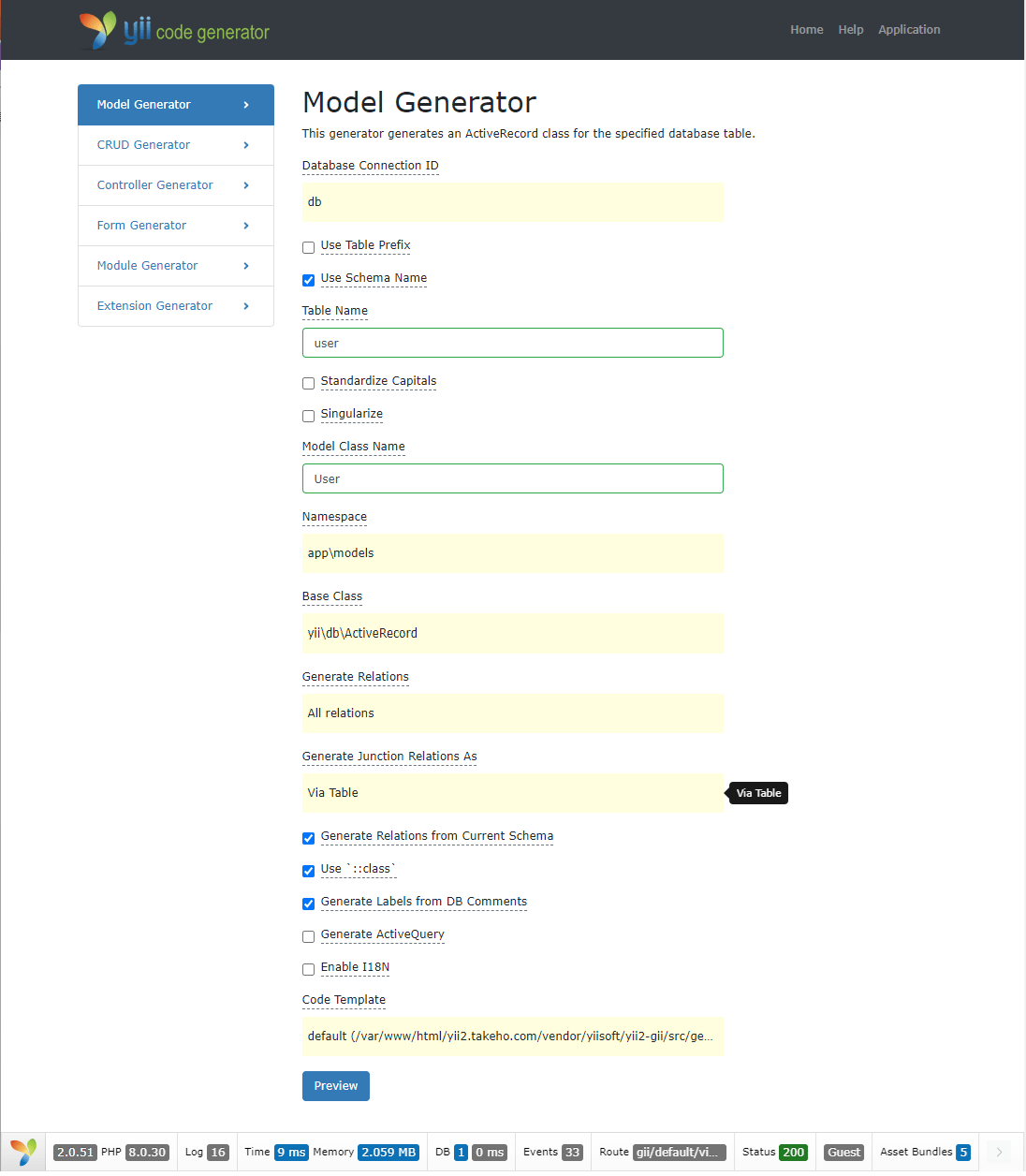Click the Table Name input field

(512, 344)
